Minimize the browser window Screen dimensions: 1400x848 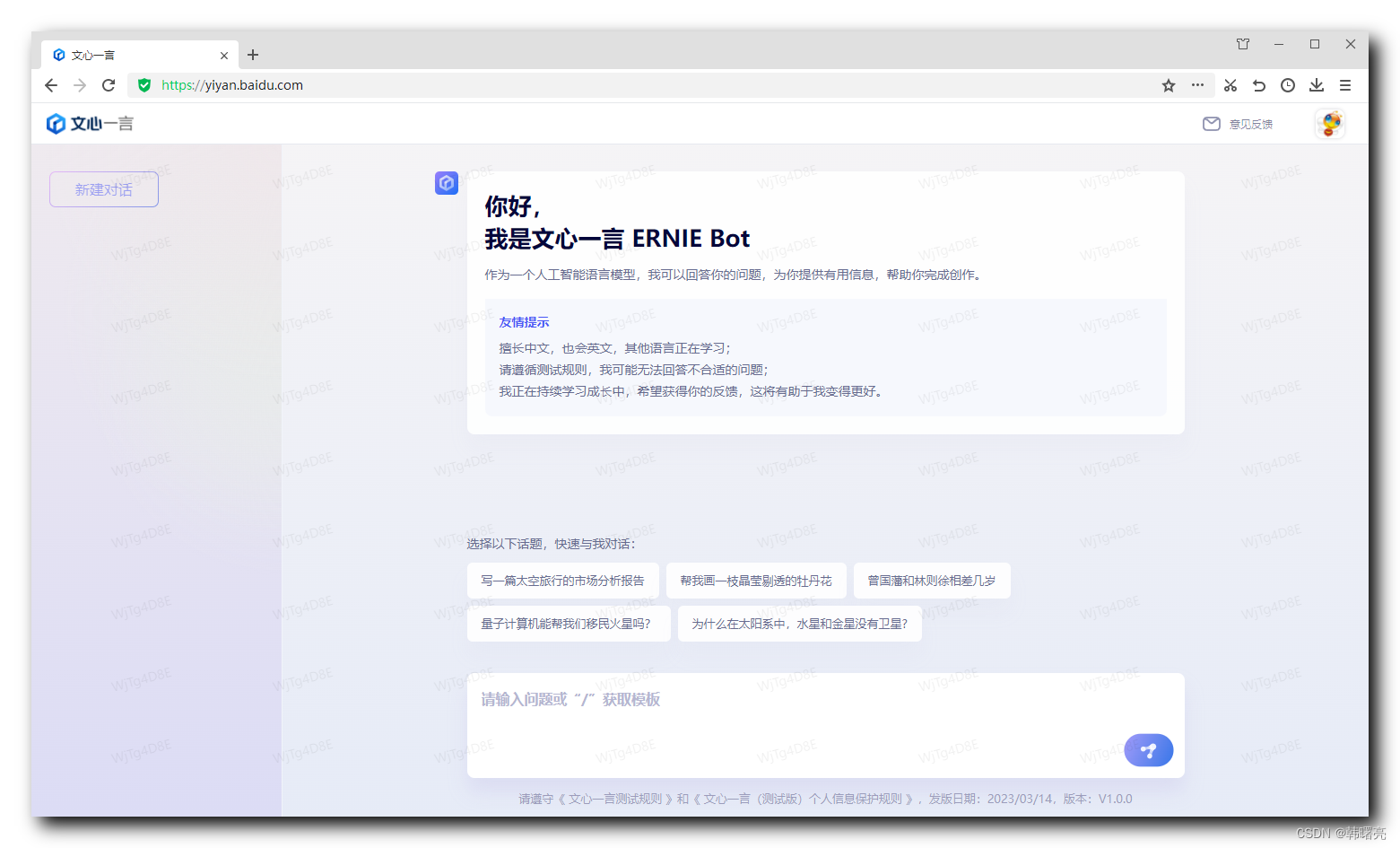click(1279, 44)
